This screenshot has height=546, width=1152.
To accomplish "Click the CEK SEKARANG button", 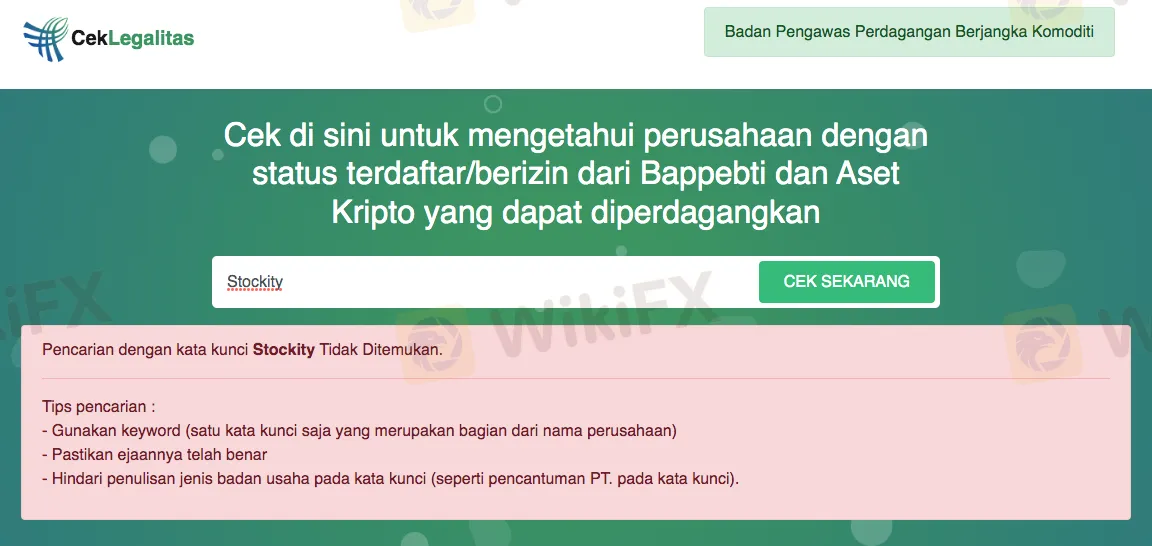I will (x=846, y=281).
